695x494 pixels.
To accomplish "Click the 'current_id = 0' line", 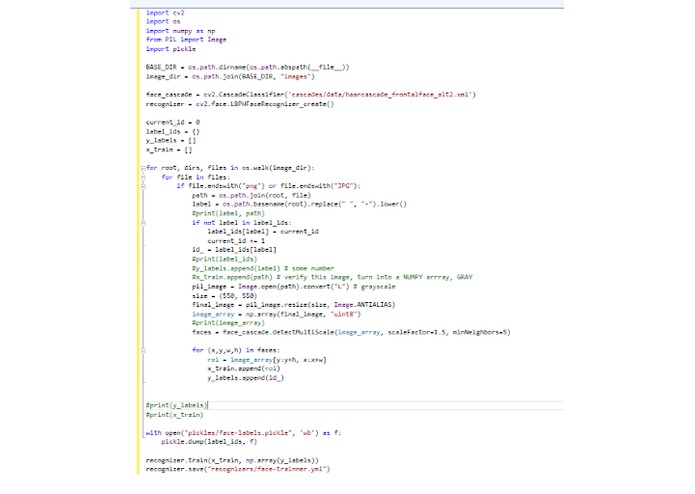I will click(x=173, y=122).
